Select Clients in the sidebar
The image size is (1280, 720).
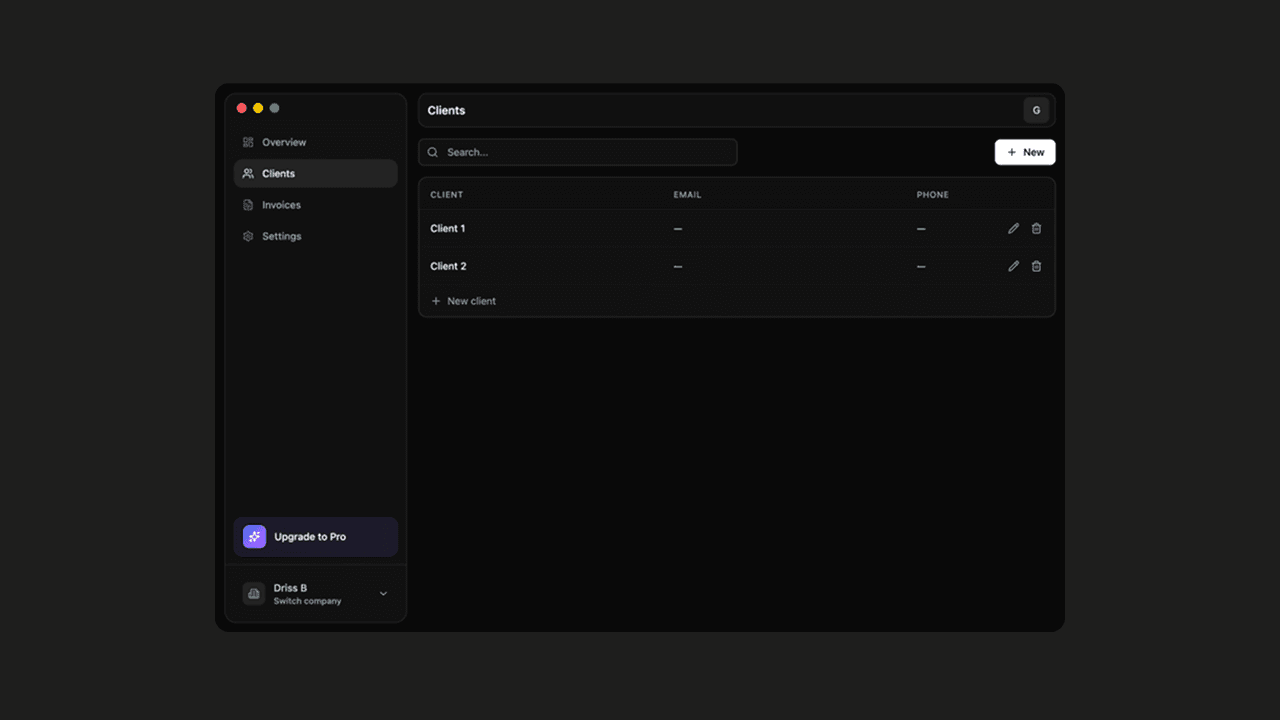[278, 174]
